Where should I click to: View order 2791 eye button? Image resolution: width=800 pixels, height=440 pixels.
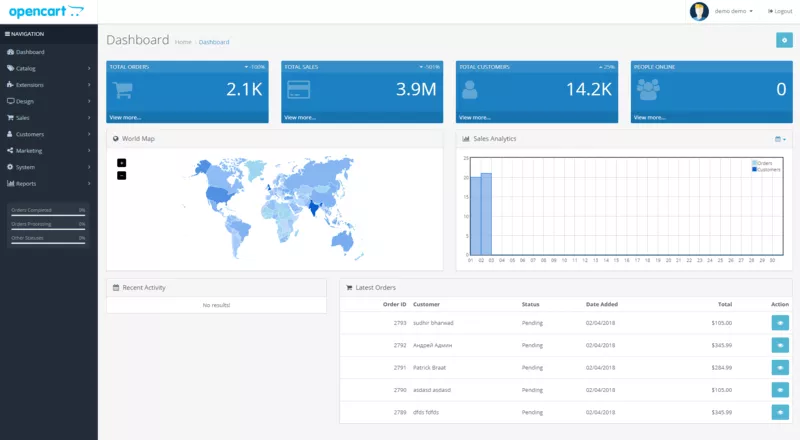coord(780,368)
